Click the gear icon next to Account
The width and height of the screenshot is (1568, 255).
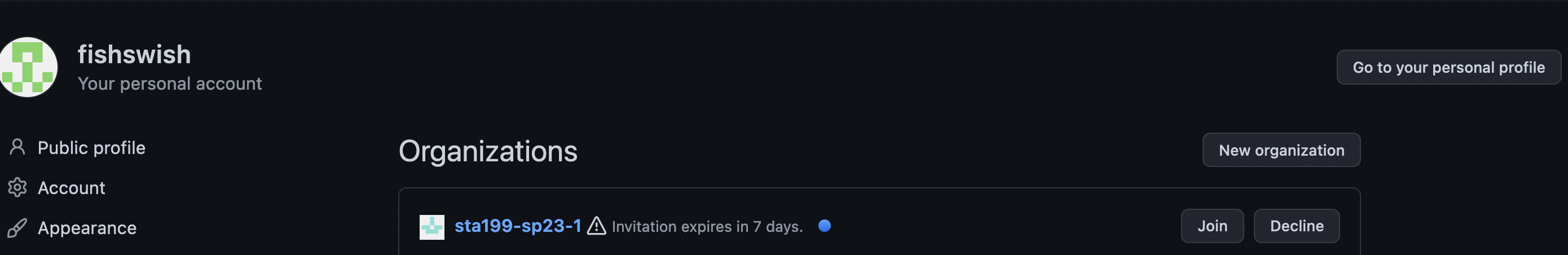17,187
